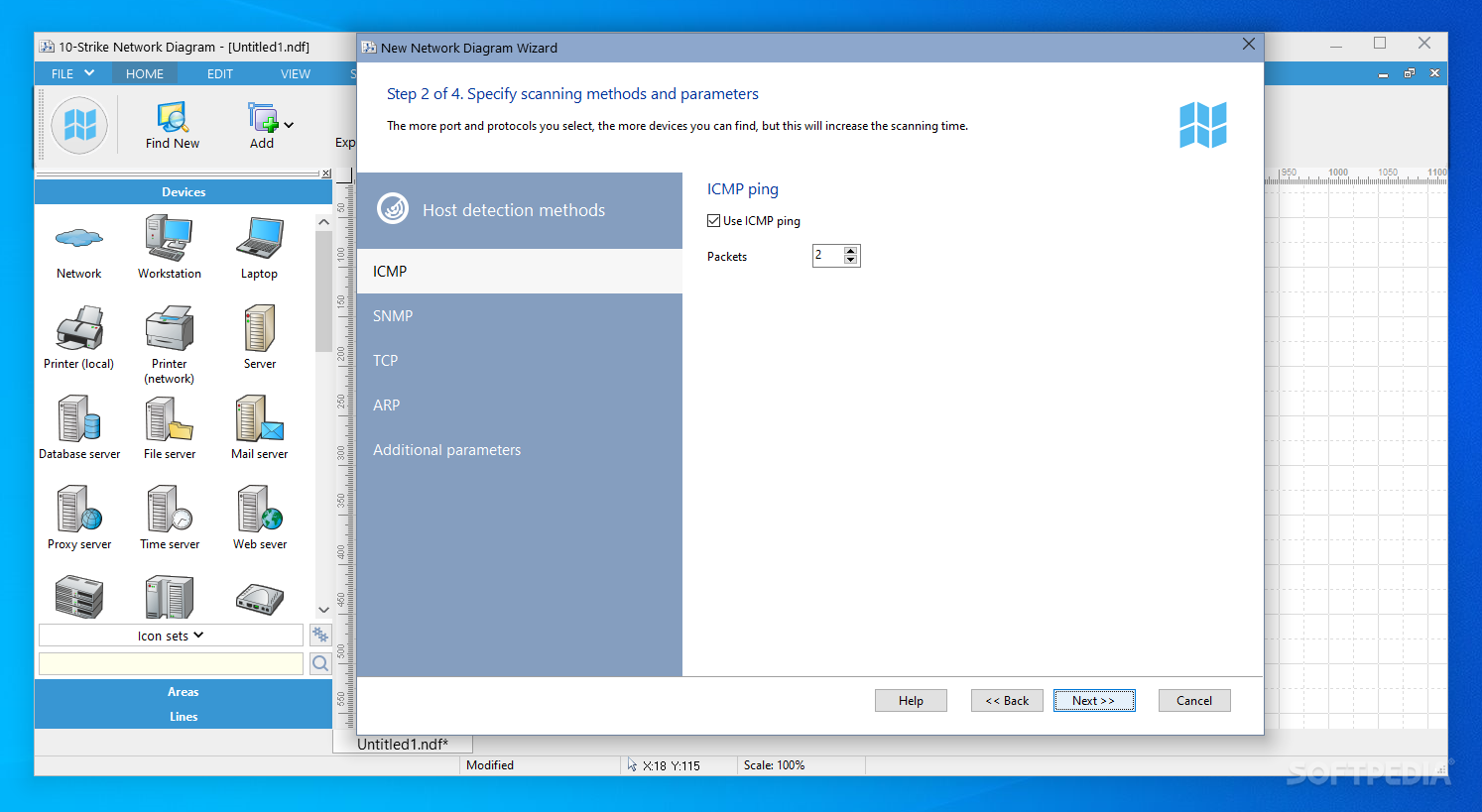Viewport: 1482px width, 812px height.
Task: Click the Scale: 100% status bar entry
Action: (775, 765)
